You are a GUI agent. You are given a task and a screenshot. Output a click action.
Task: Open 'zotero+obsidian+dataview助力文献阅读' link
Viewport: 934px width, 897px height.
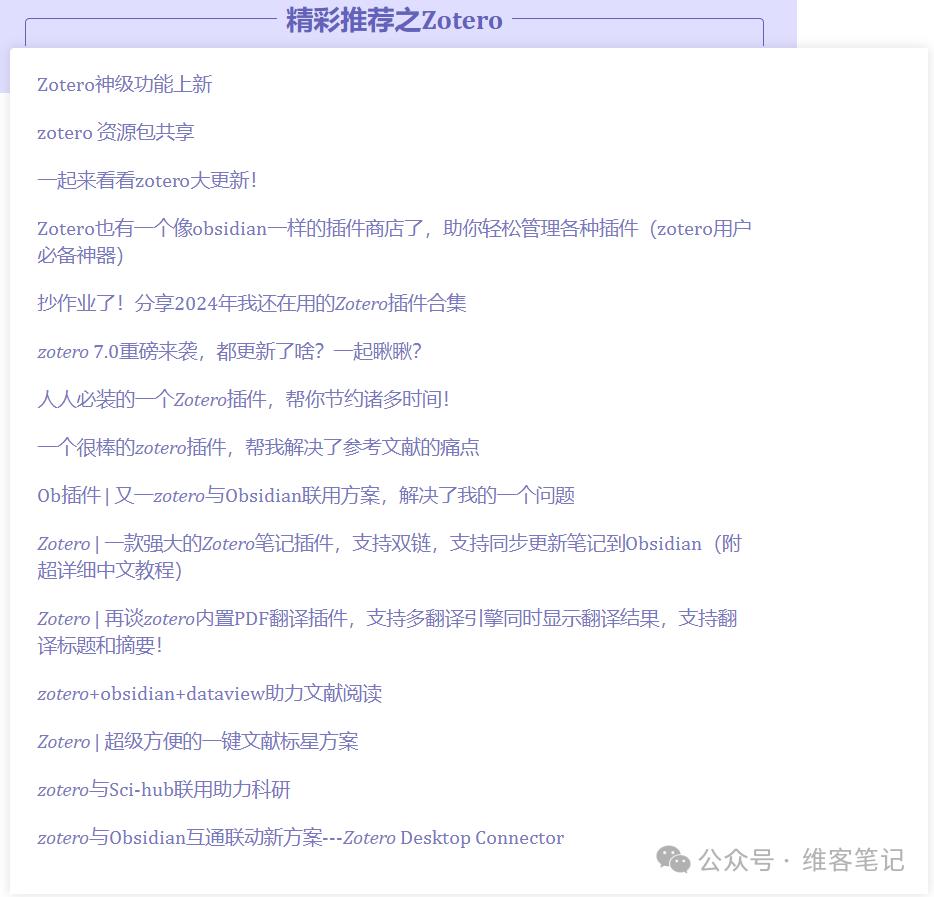tap(210, 694)
